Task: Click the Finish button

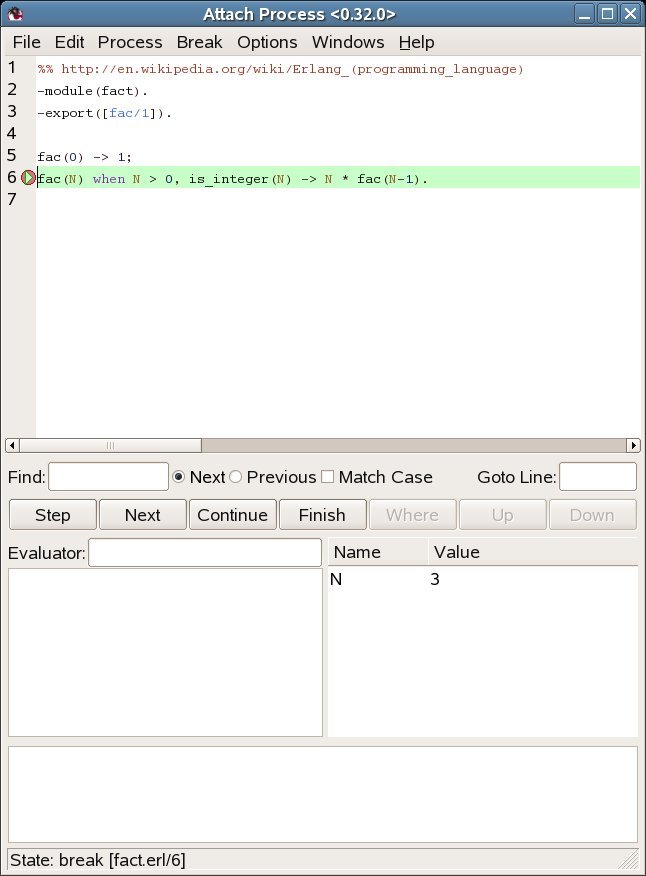Action: tap(322, 515)
